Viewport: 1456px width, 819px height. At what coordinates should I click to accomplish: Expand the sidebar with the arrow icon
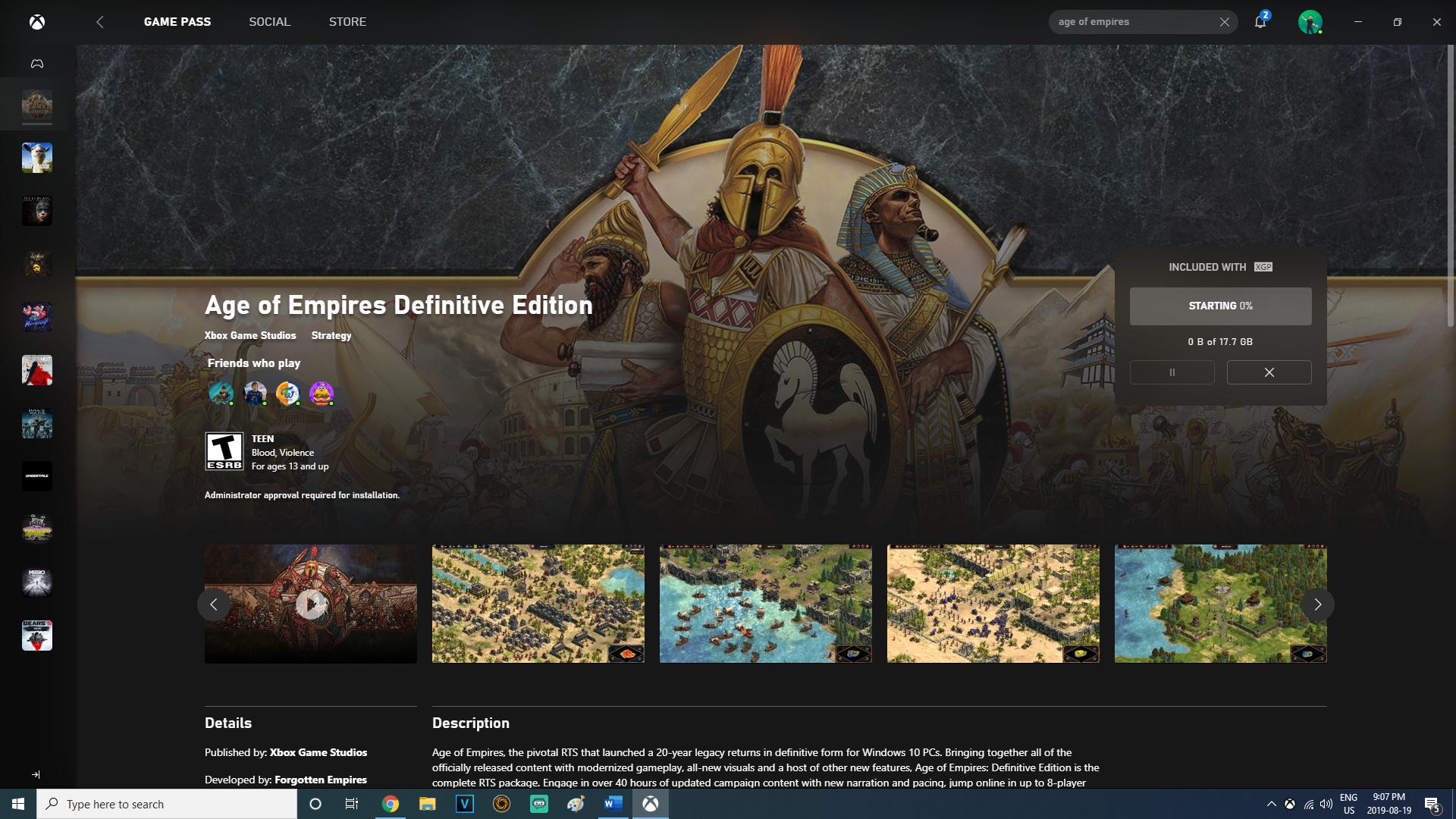click(x=36, y=774)
